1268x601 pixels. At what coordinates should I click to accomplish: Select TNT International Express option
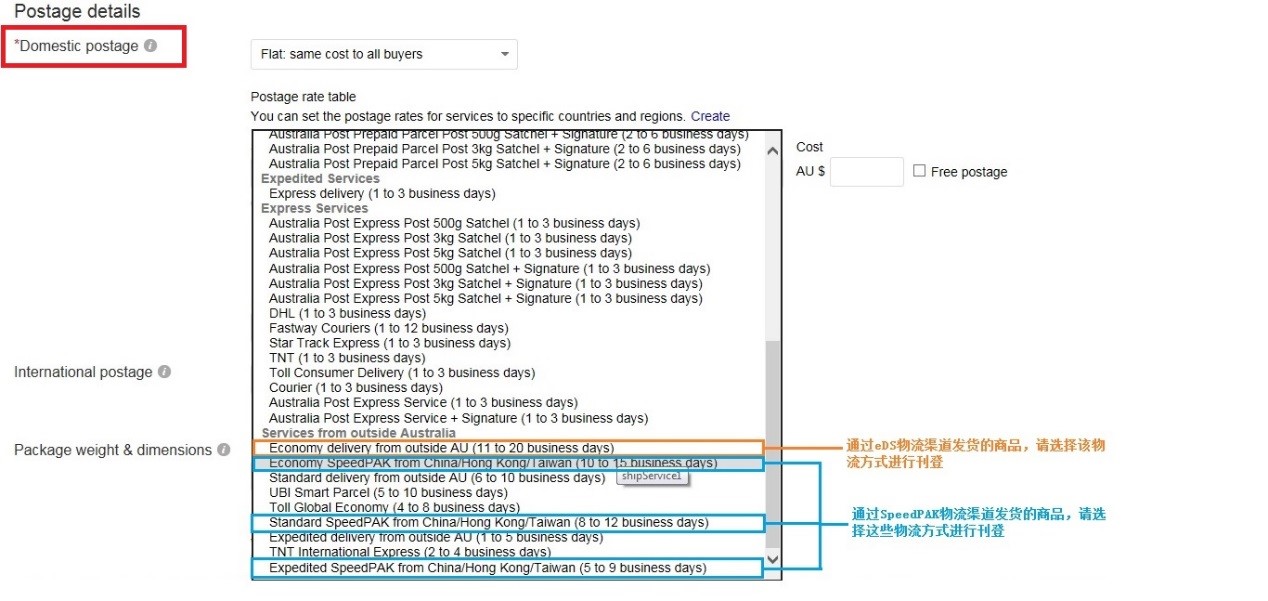click(x=409, y=552)
